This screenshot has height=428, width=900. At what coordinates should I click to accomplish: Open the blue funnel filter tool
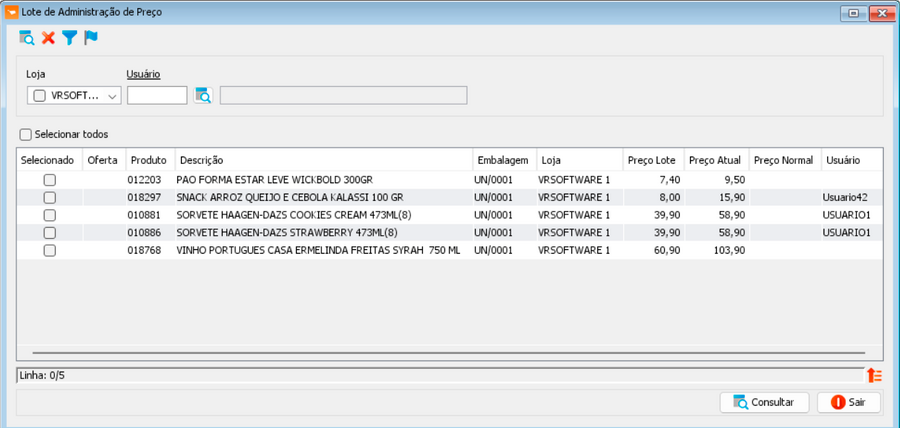coord(69,38)
